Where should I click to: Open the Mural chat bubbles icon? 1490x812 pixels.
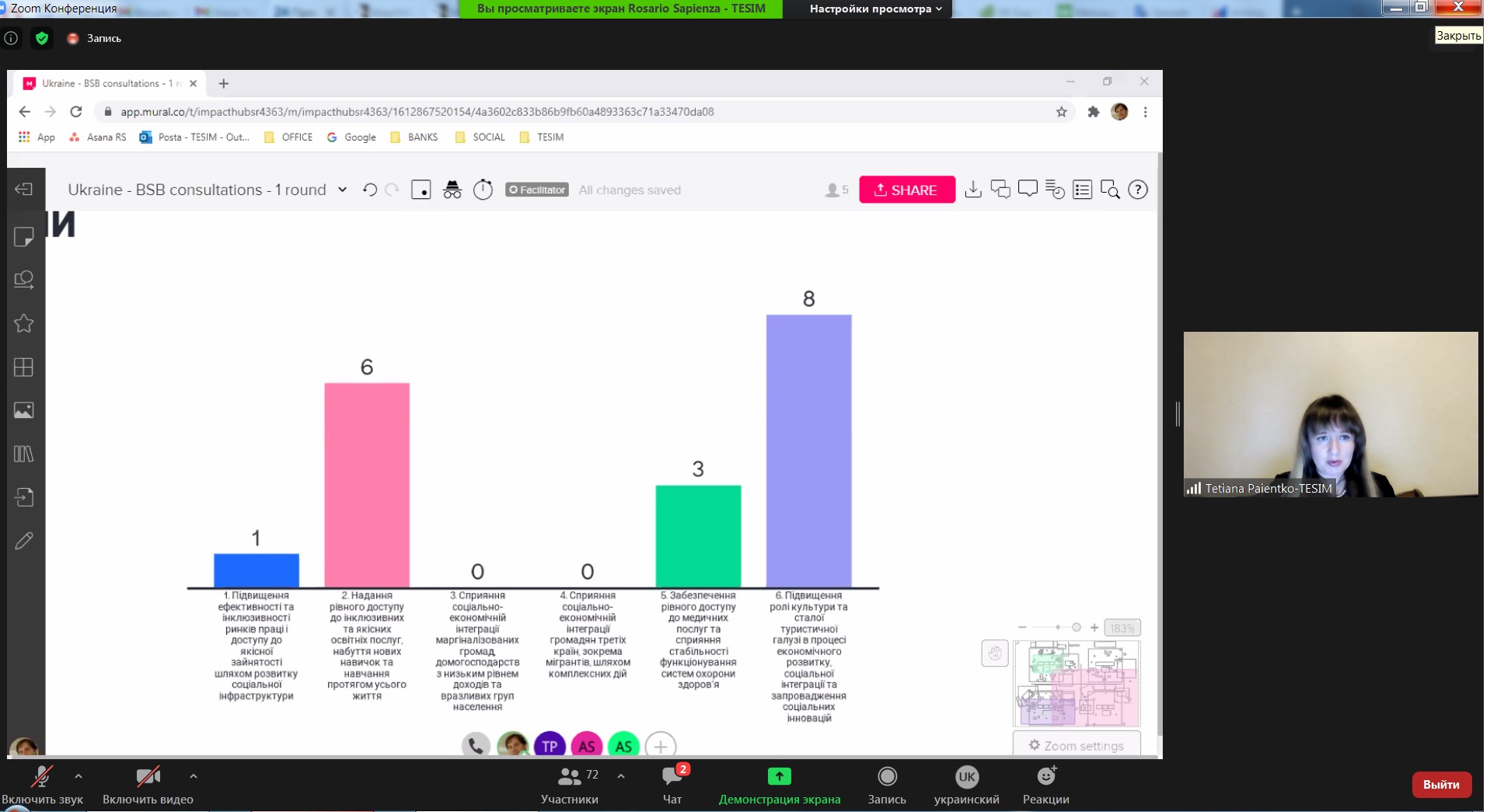tap(1000, 190)
